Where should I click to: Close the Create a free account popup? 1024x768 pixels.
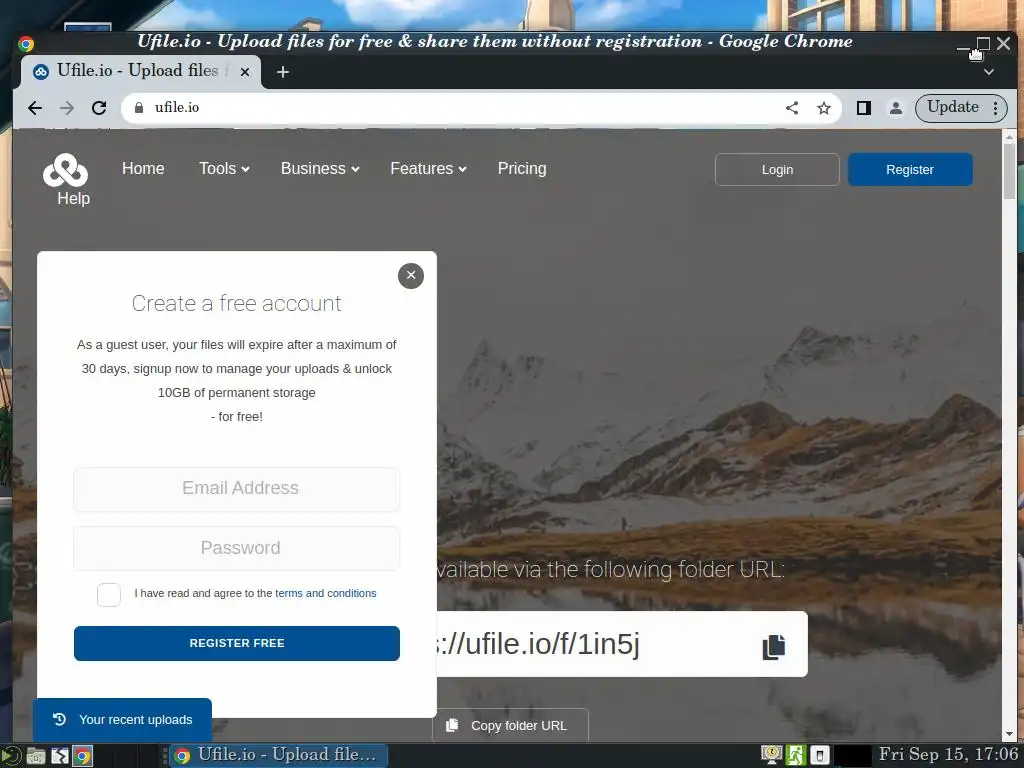point(411,276)
